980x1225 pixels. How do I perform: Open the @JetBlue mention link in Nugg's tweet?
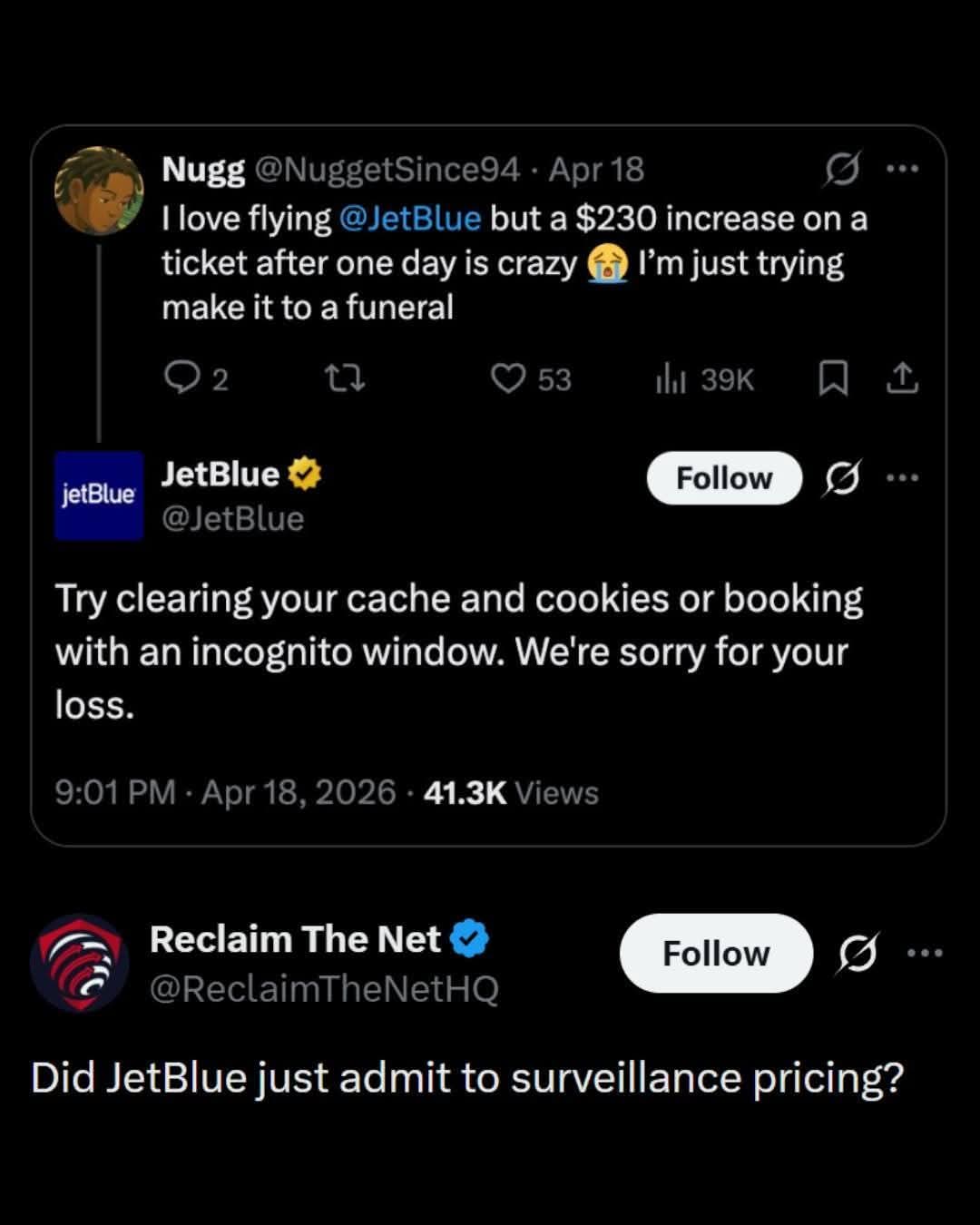(x=410, y=218)
